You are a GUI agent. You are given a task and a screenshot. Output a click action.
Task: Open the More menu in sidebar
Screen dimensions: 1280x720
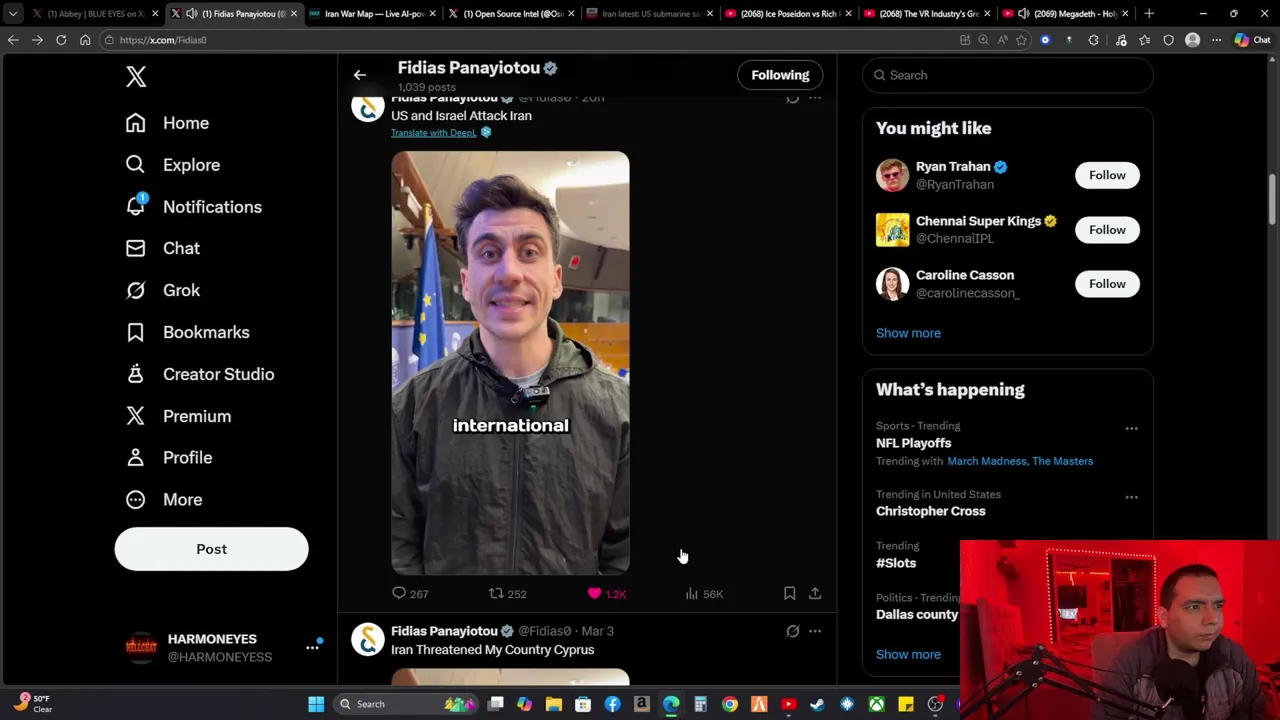coord(163,499)
